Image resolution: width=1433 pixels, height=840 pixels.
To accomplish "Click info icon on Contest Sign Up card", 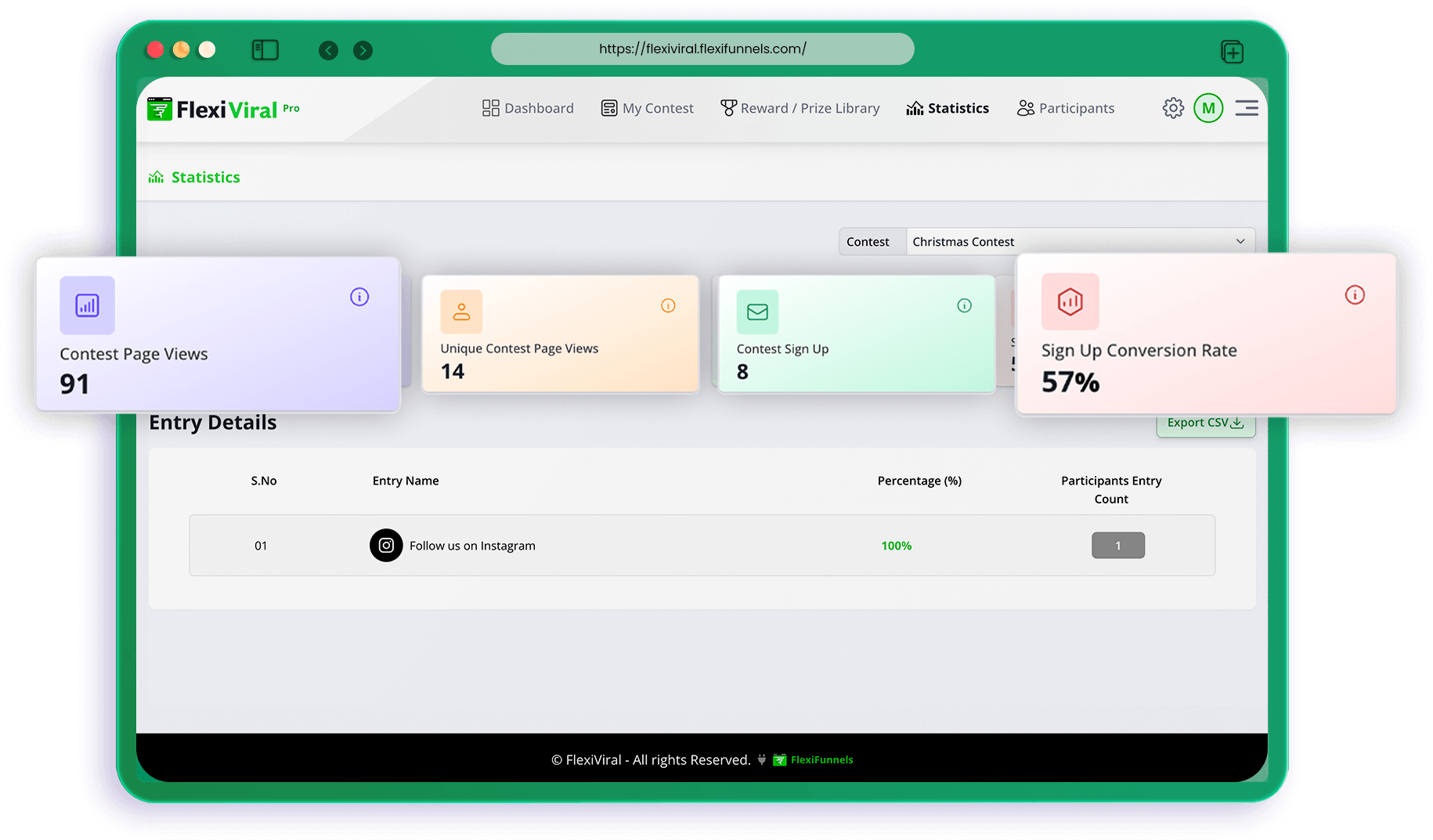I will 964,305.
